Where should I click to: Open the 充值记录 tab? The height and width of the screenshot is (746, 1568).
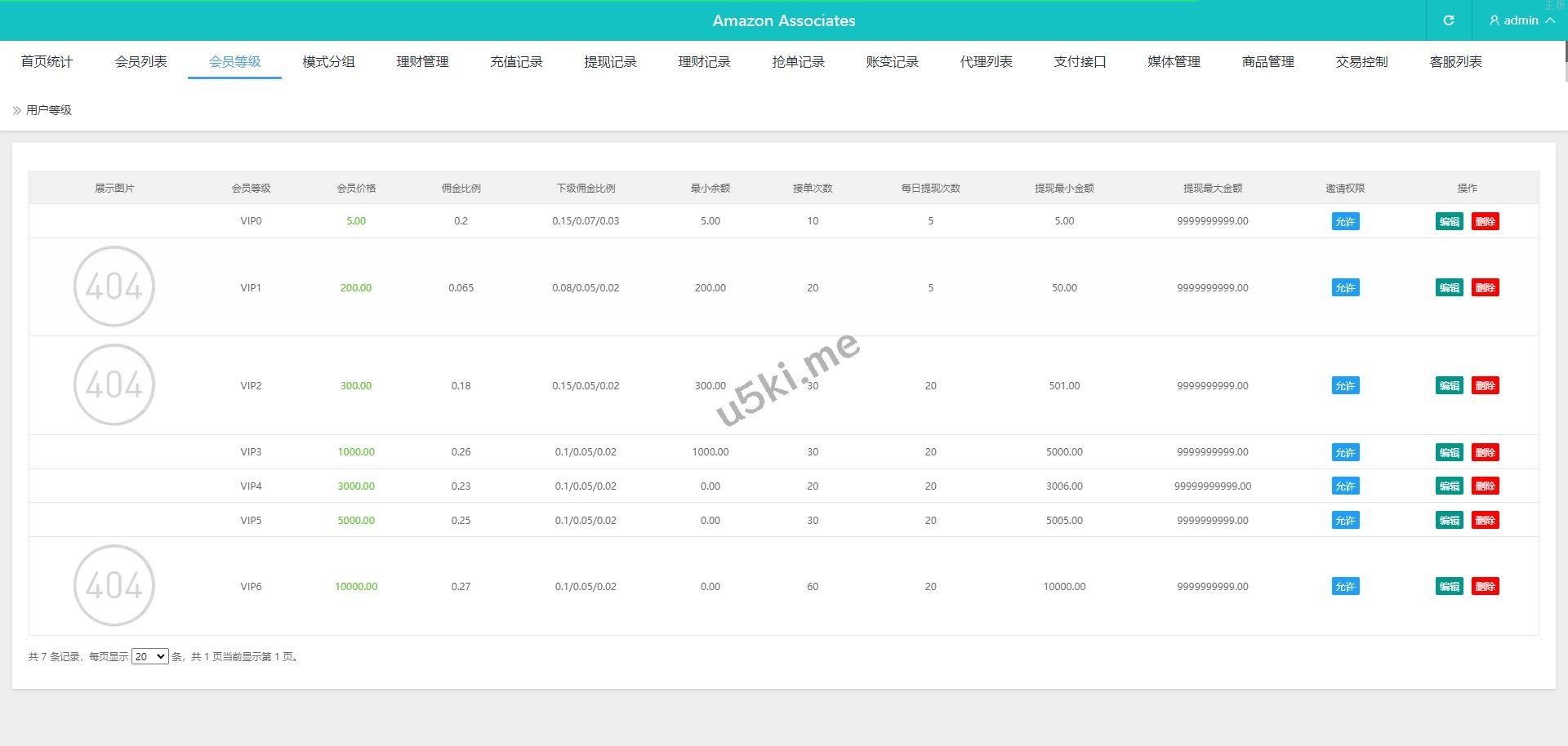[516, 62]
